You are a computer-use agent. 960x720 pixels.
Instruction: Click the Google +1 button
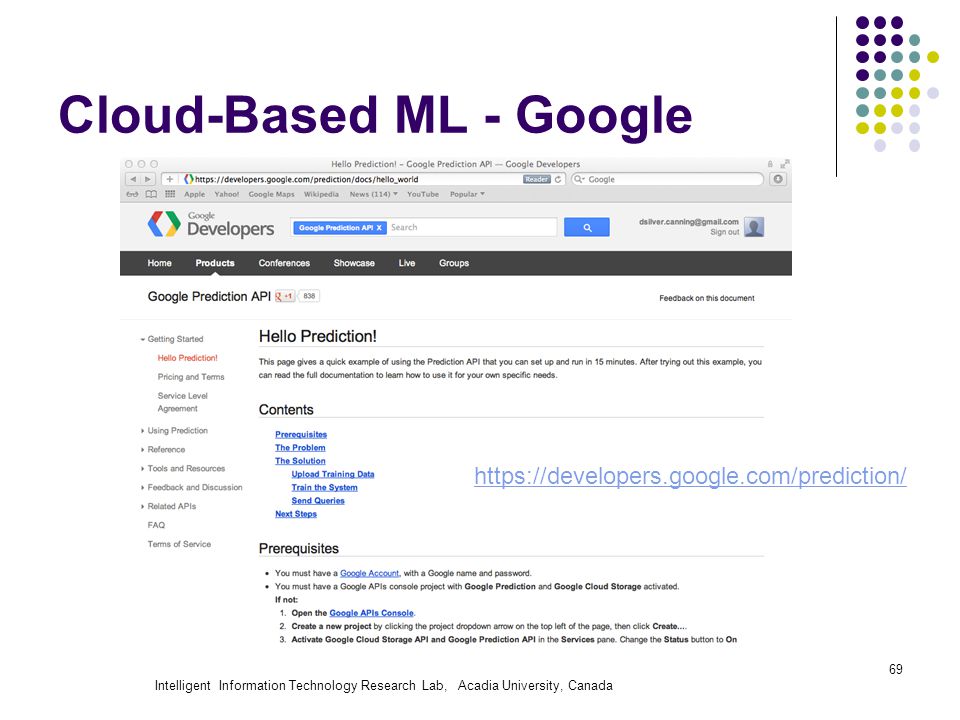point(285,296)
